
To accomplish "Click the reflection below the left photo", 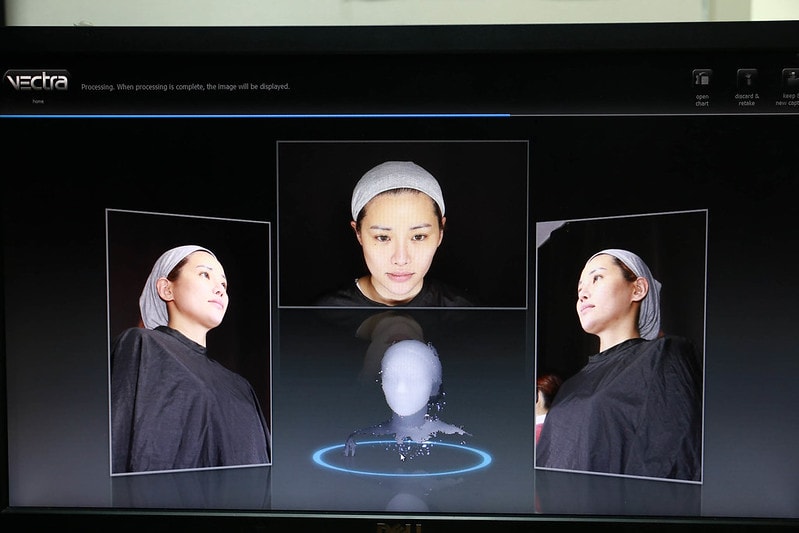I will pyautogui.click(x=190, y=488).
